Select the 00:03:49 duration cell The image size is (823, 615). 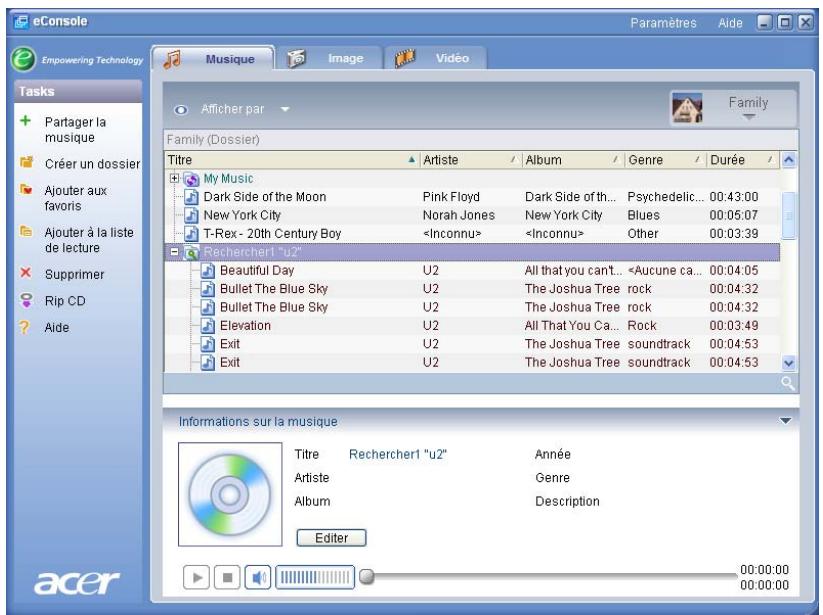pyautogui.click(x=733, y=326)
